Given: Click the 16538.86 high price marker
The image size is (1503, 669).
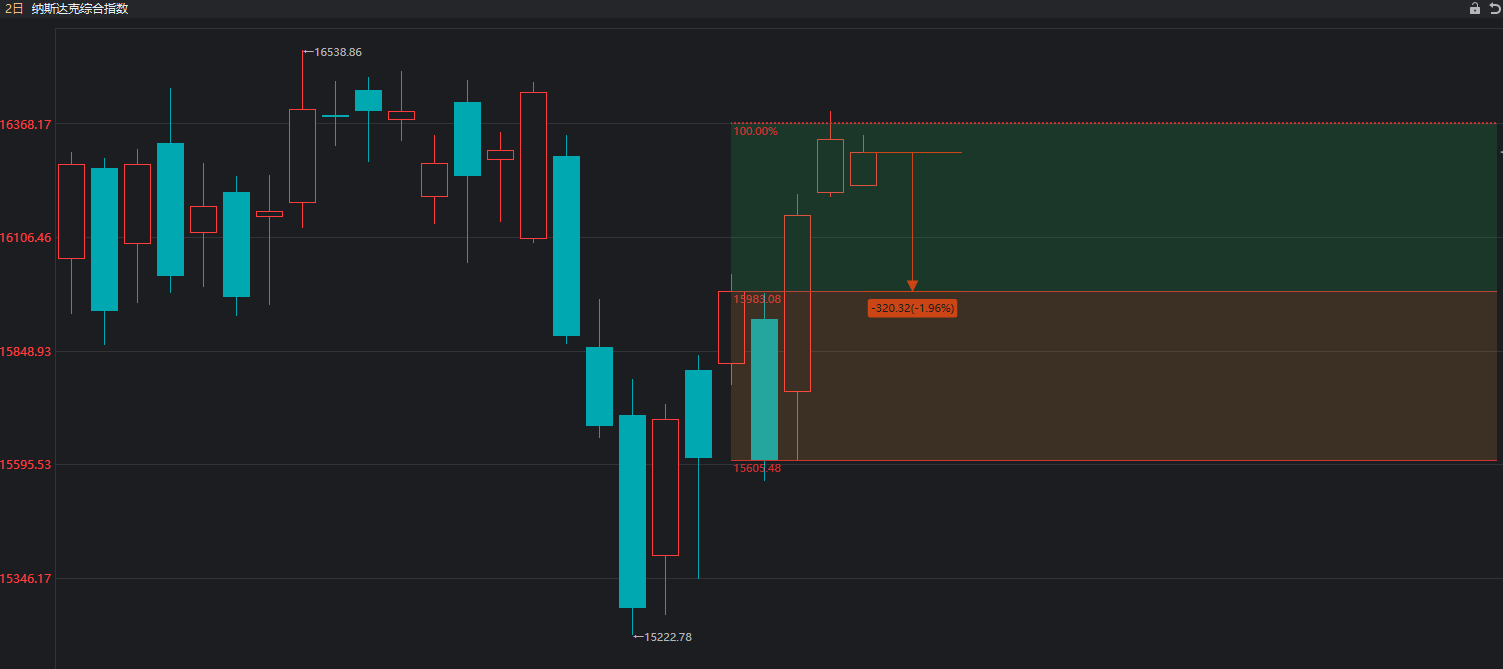Looking at the screenshot, I should pyautogui.click(x=337, y=51).
